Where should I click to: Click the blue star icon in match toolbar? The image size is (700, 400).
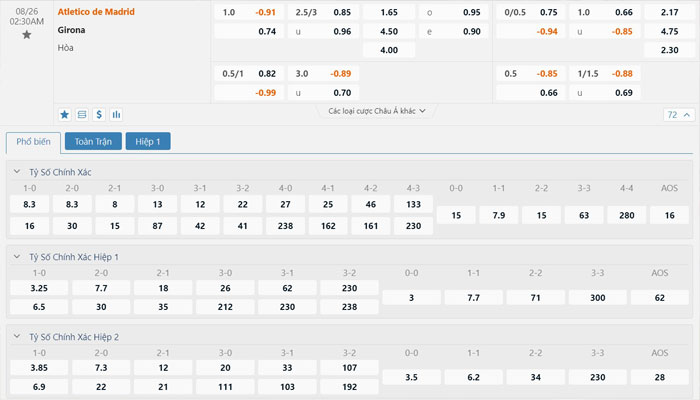click(65, 115)
